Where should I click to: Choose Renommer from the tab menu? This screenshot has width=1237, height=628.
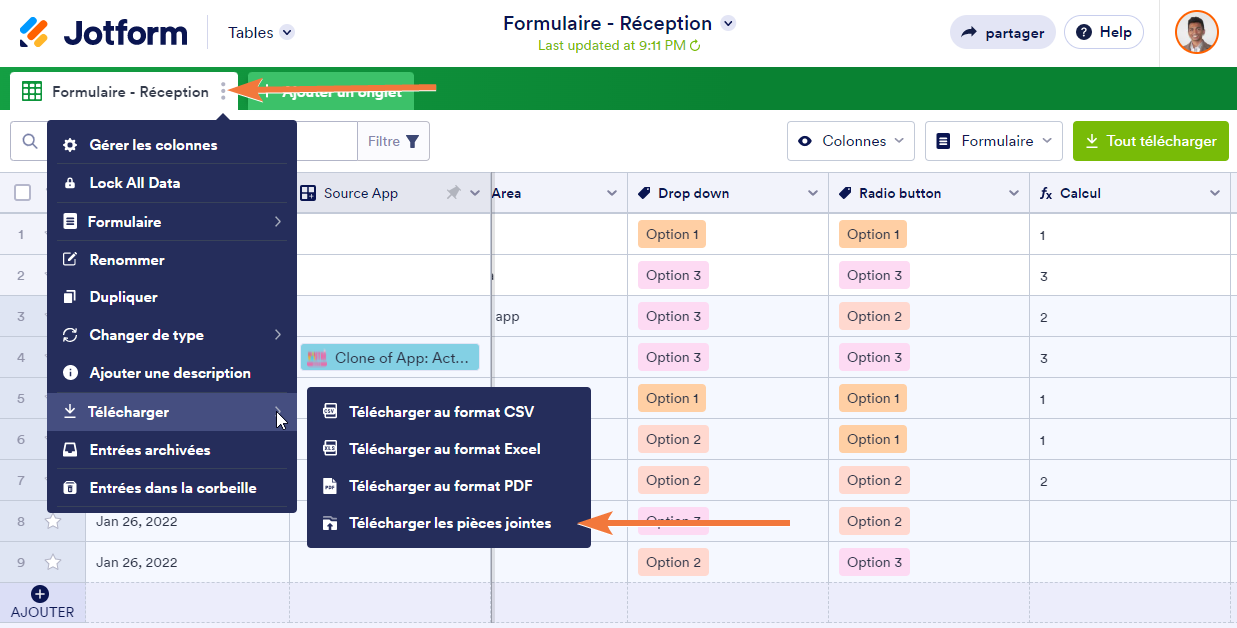[x=127, y=260]
